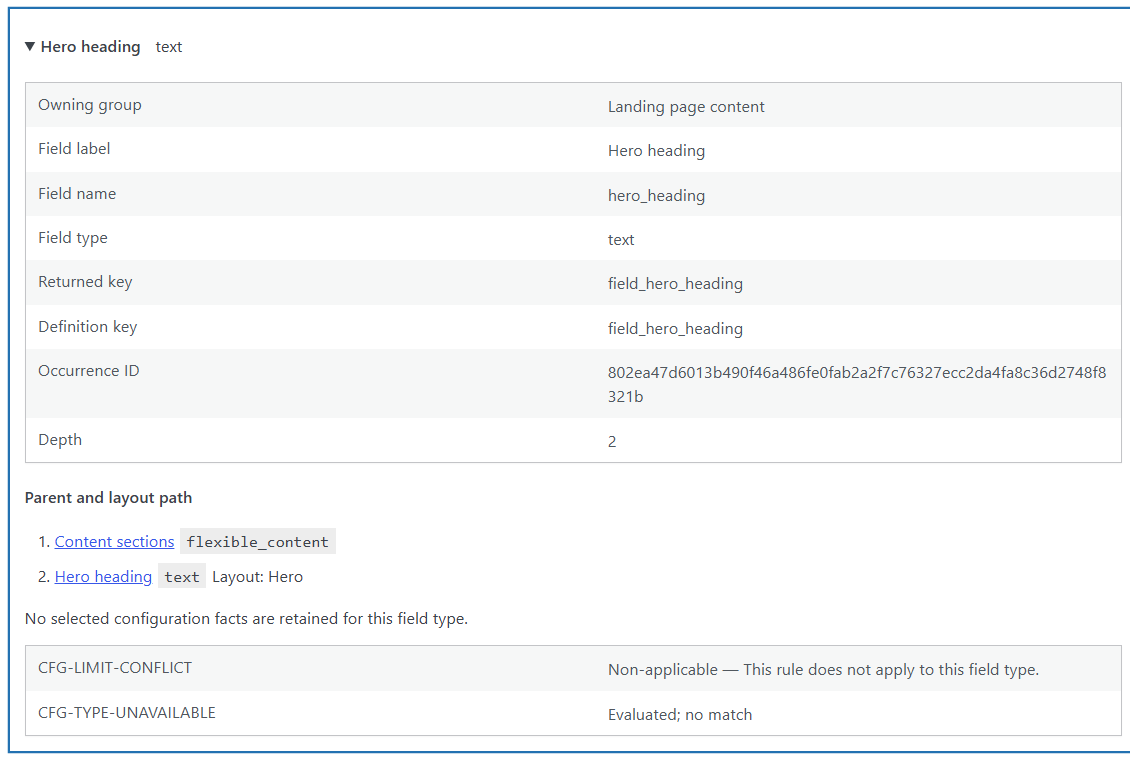Click the 'Hero heading' field label value
This screenshot has height=760, width=1130.
(657, 151)
